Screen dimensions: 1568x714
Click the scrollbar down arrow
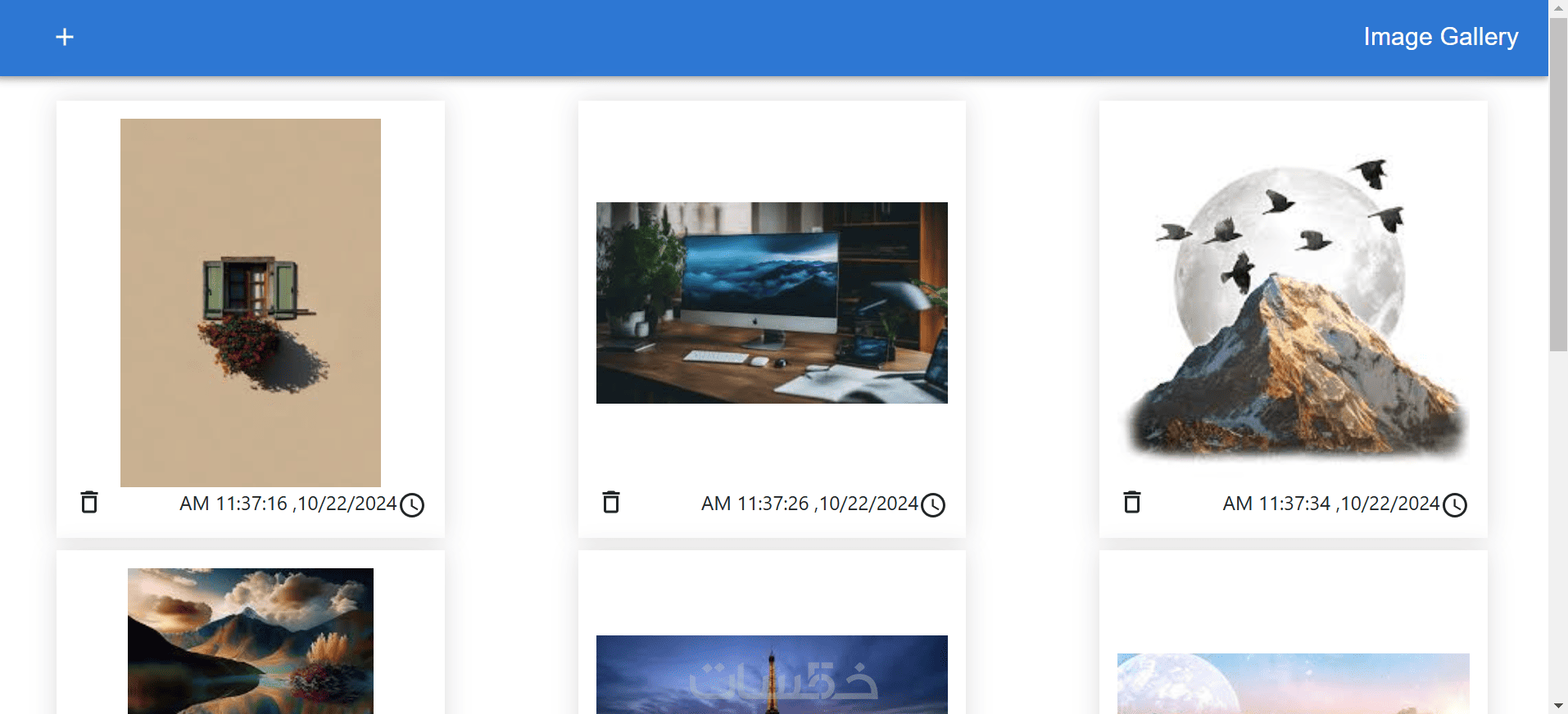pos(1558,705)
